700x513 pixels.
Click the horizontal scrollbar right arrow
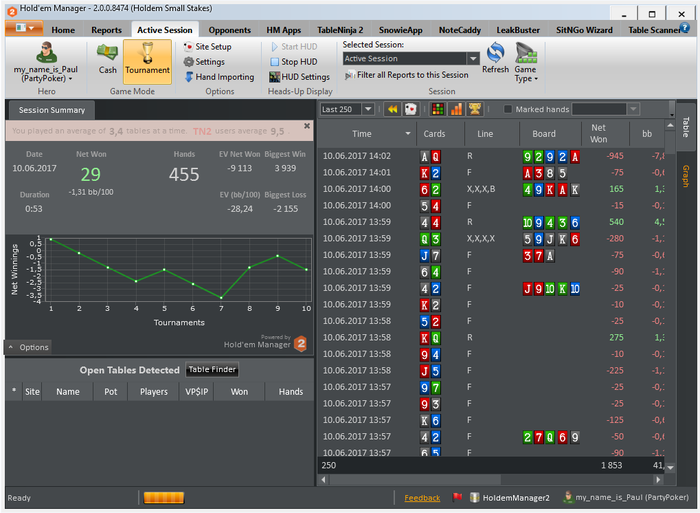coord(658,480)
